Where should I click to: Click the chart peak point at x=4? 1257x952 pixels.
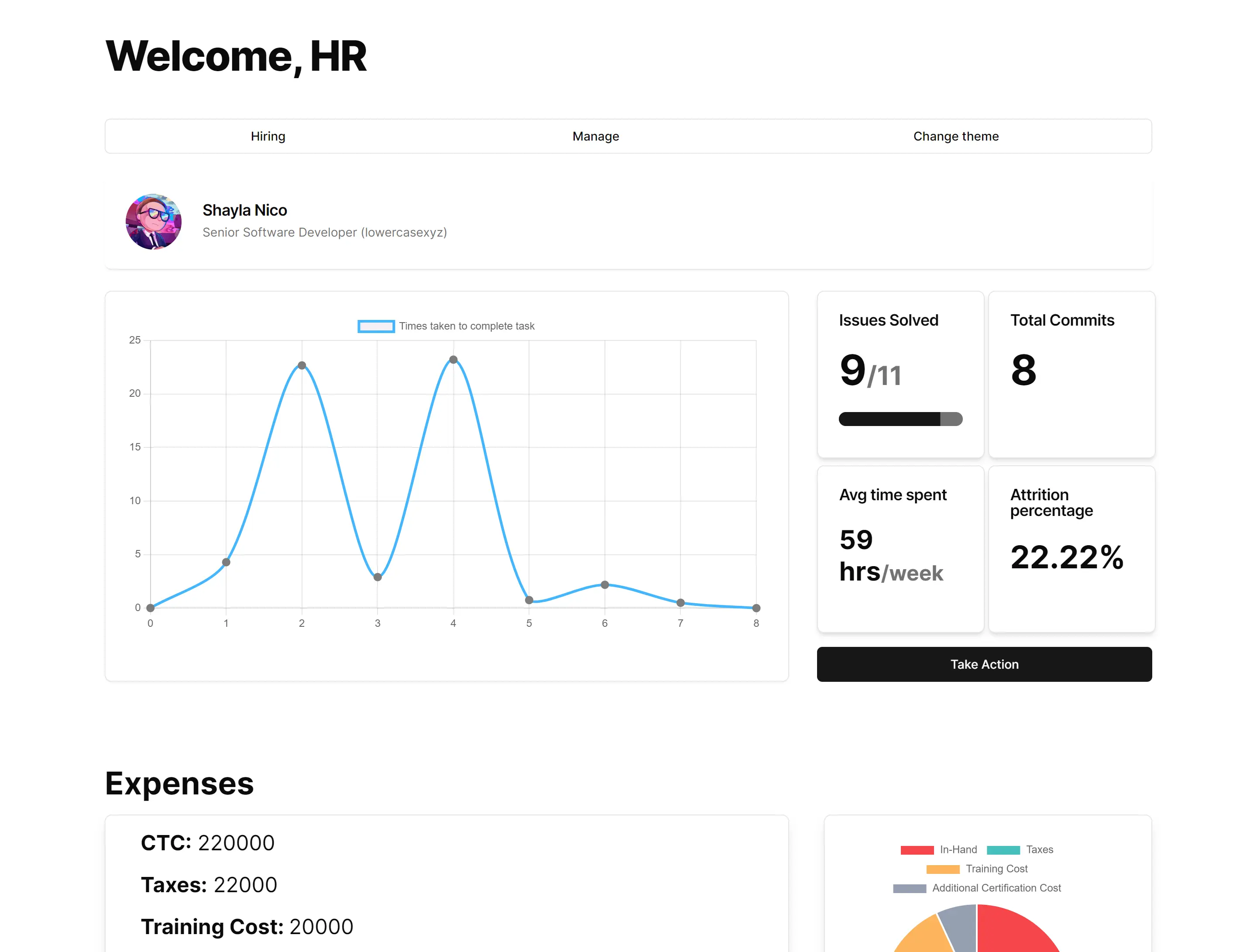pos(453,360)
